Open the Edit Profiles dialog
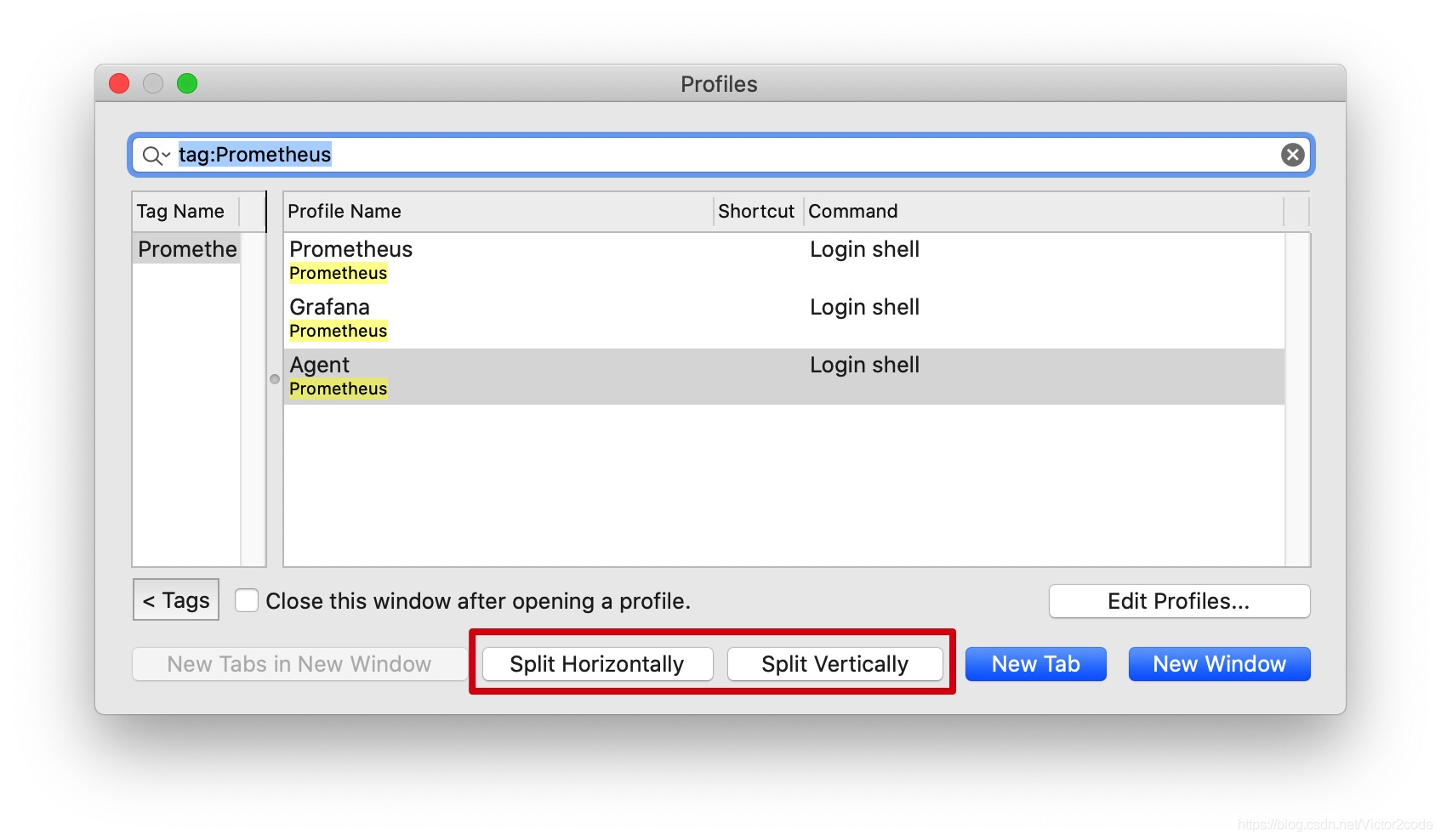 [x=1179, y=601]
